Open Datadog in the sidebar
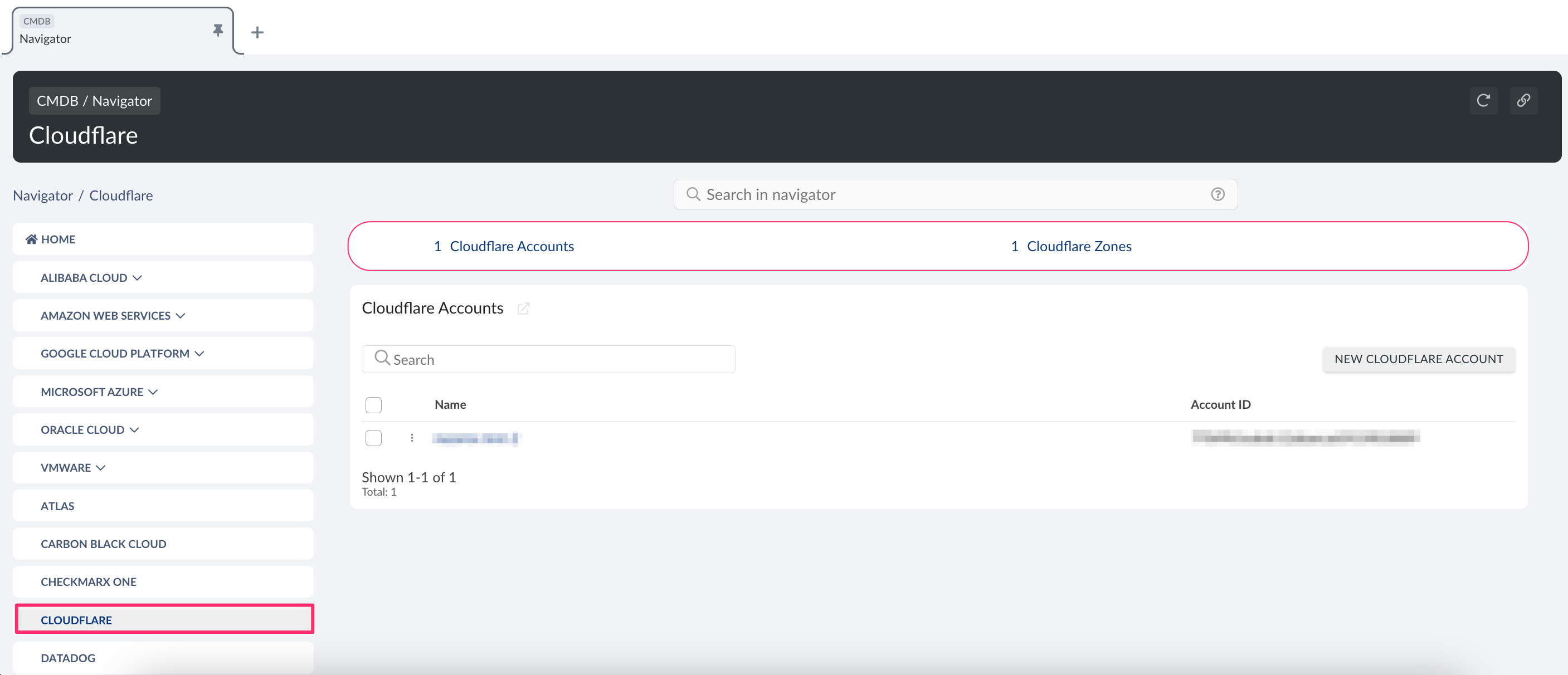Viewport: 1568px width, 675px height. 163,657
